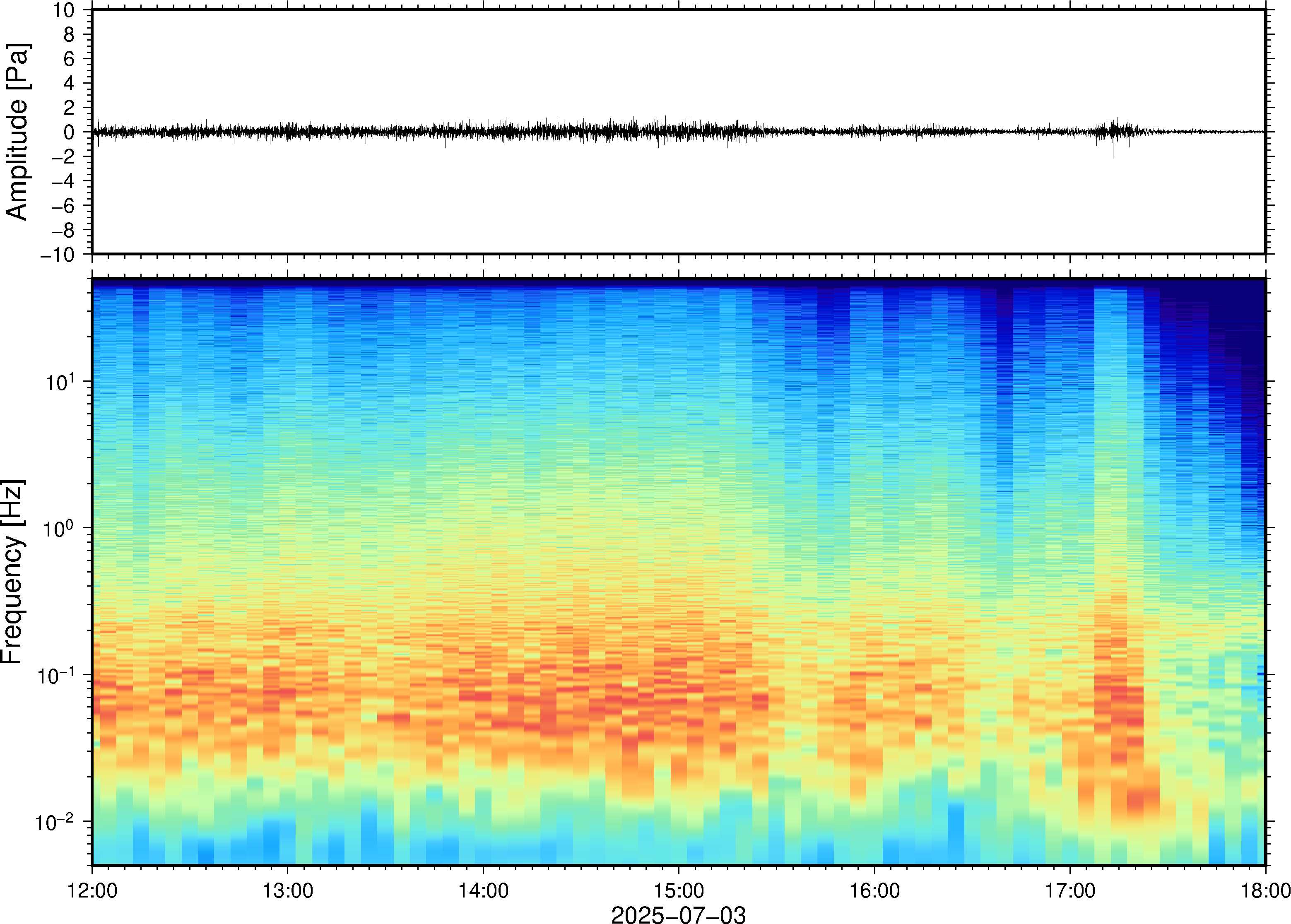Click the amplitude tick label -10
This screenshot has height=924, width=1291.
tap(58, 255)
